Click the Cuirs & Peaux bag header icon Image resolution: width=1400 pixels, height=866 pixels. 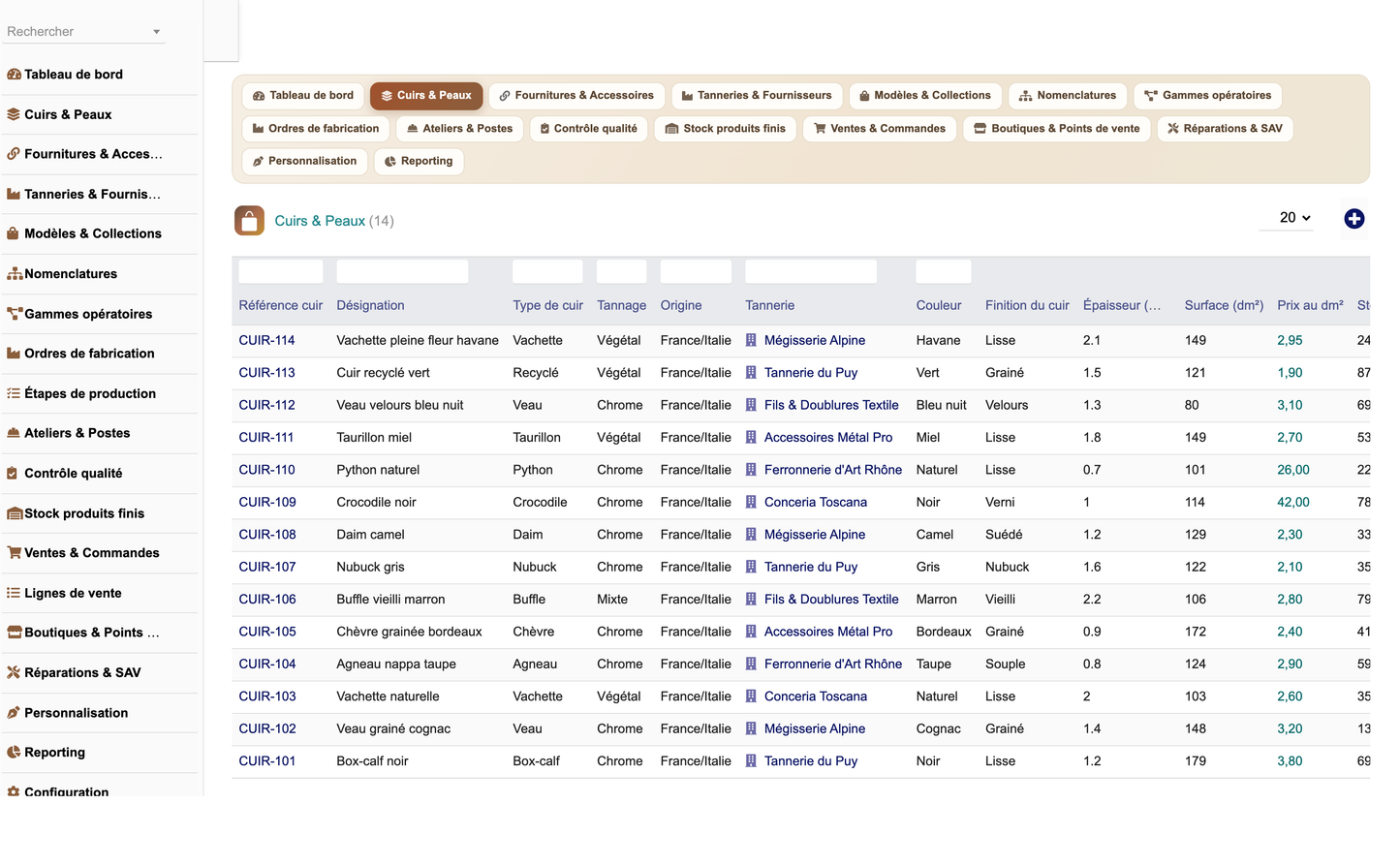249,221
